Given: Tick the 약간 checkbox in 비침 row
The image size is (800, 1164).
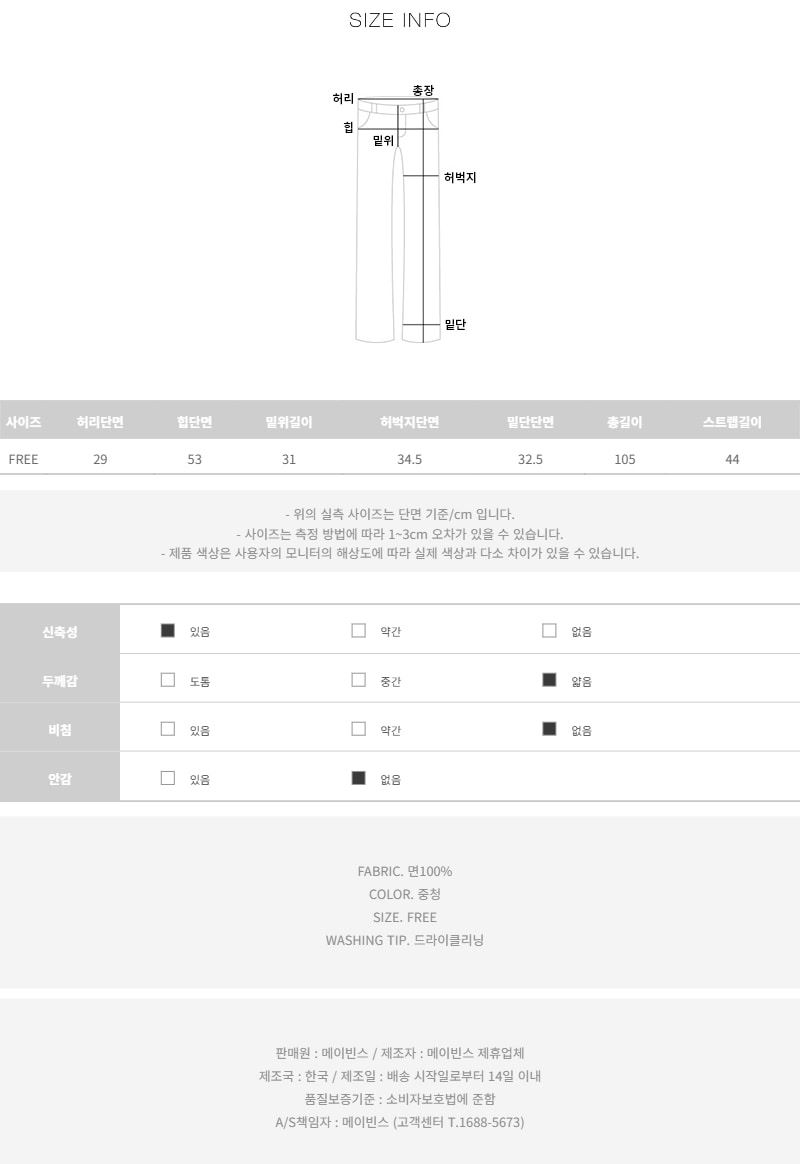Looking at the screenshot, I should coord(358,729).
